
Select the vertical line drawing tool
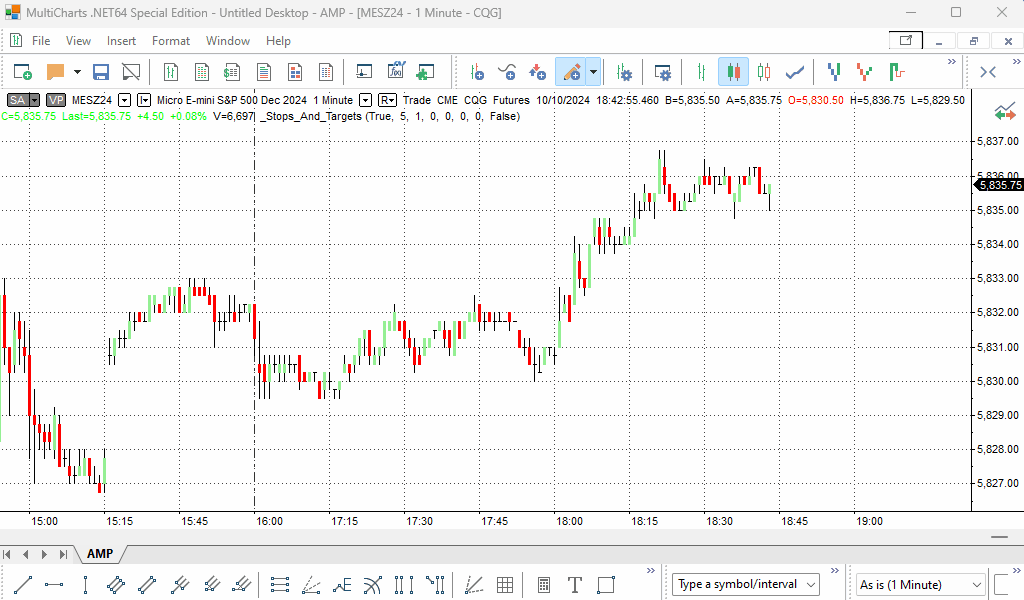click(x=85, y=585)
